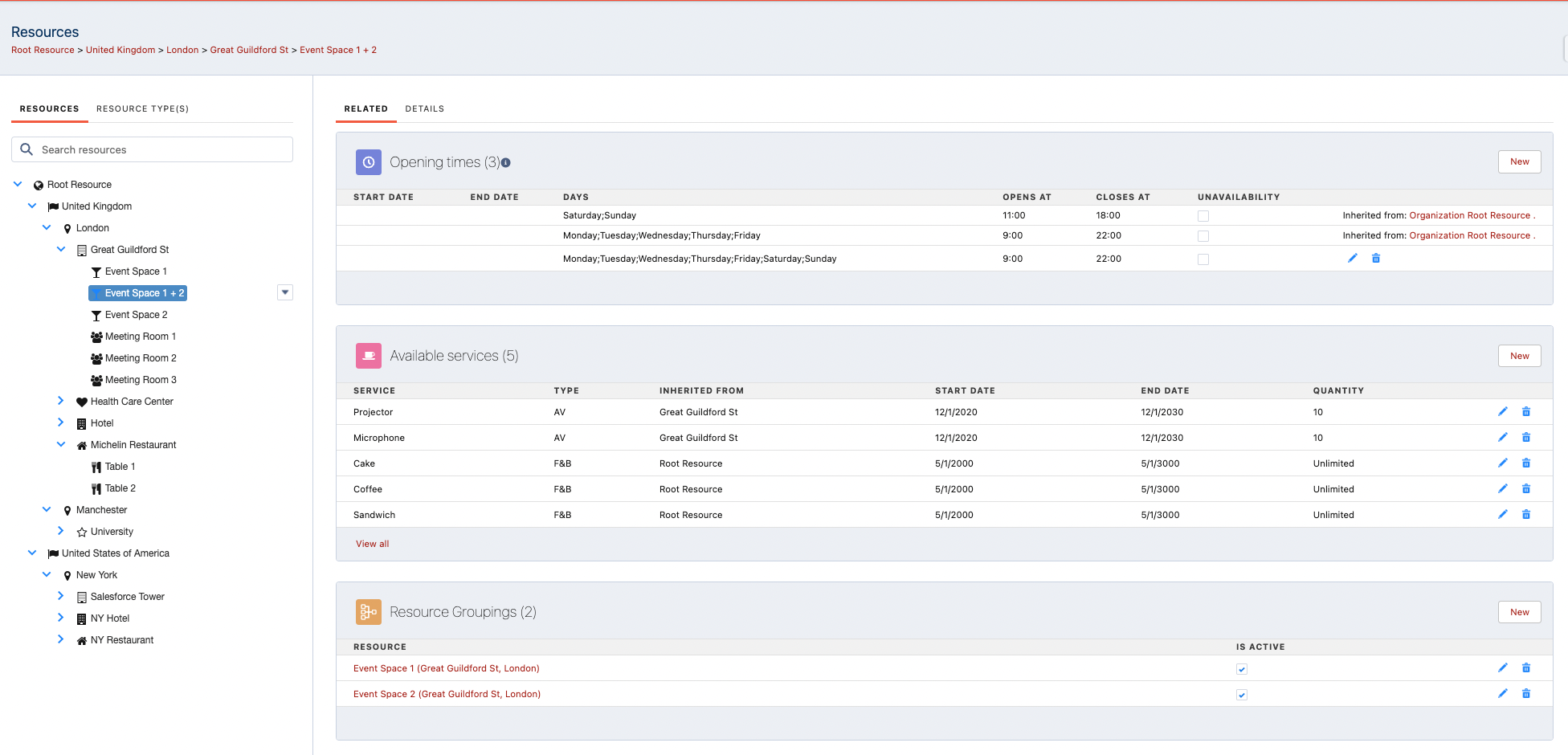Click the edit pencil for Projector service
The width and height of the screenshot is (1568, 755).
tap(1502, 412)
